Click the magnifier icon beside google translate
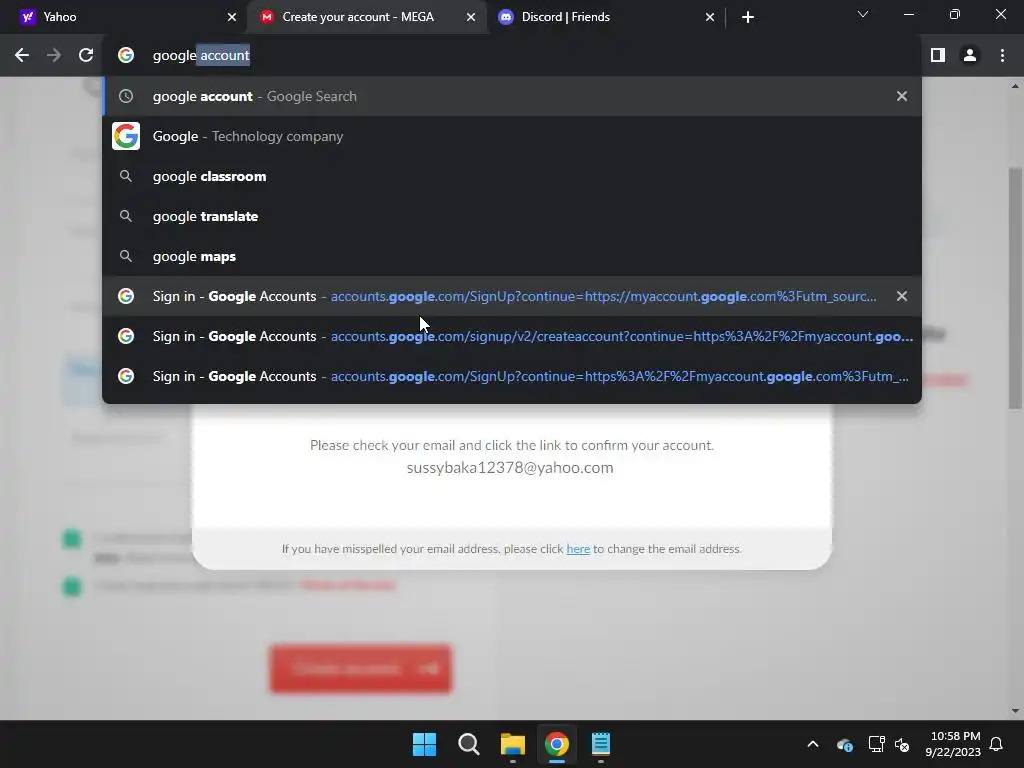This screenshot has height=768, width=1024. pyautogui.click(x=126, y=216)
